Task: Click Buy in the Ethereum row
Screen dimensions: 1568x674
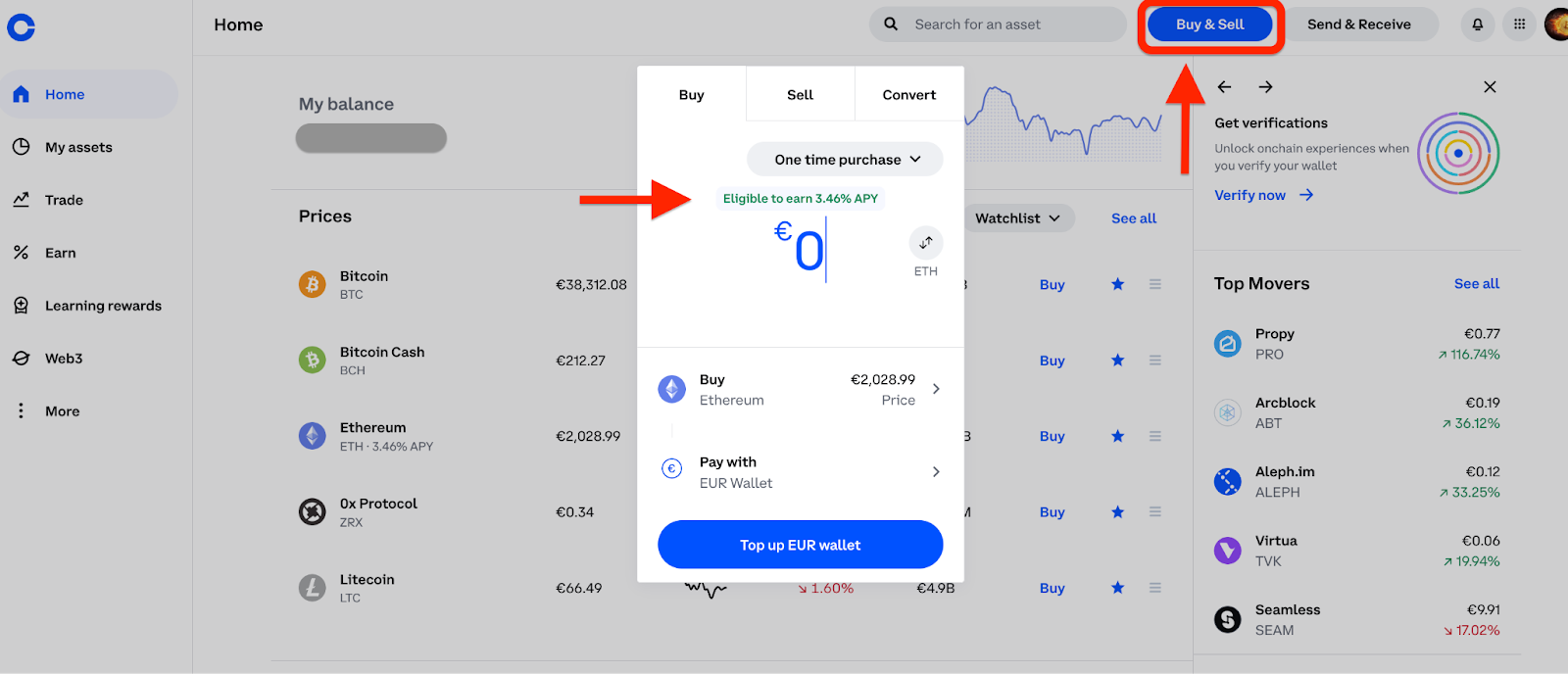Action: pos(1053,436)
